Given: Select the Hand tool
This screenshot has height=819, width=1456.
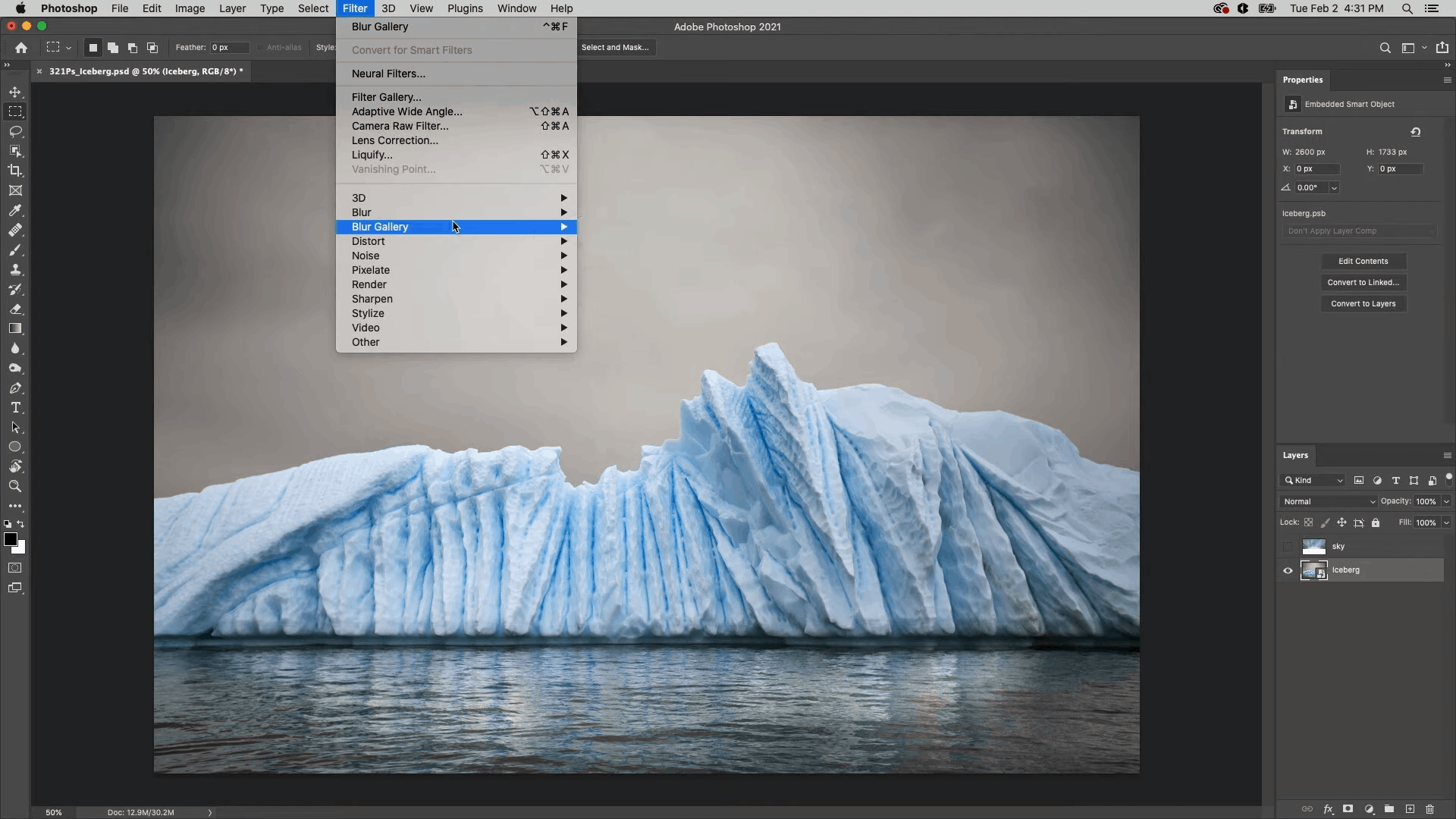Looking at the screenshot, I should click(15, 466).
